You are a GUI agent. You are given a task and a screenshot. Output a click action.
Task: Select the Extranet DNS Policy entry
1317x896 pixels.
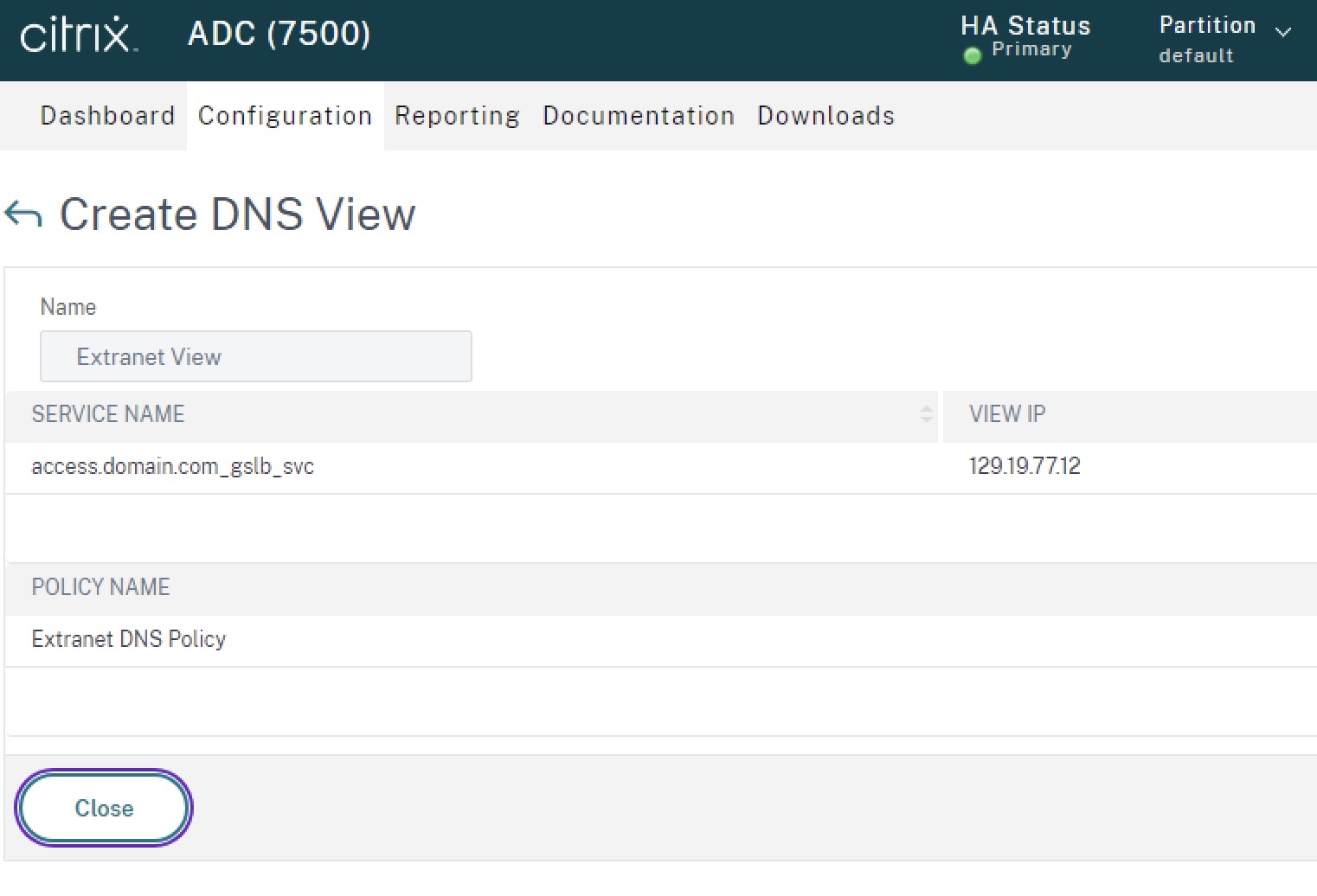coord(128,639)
